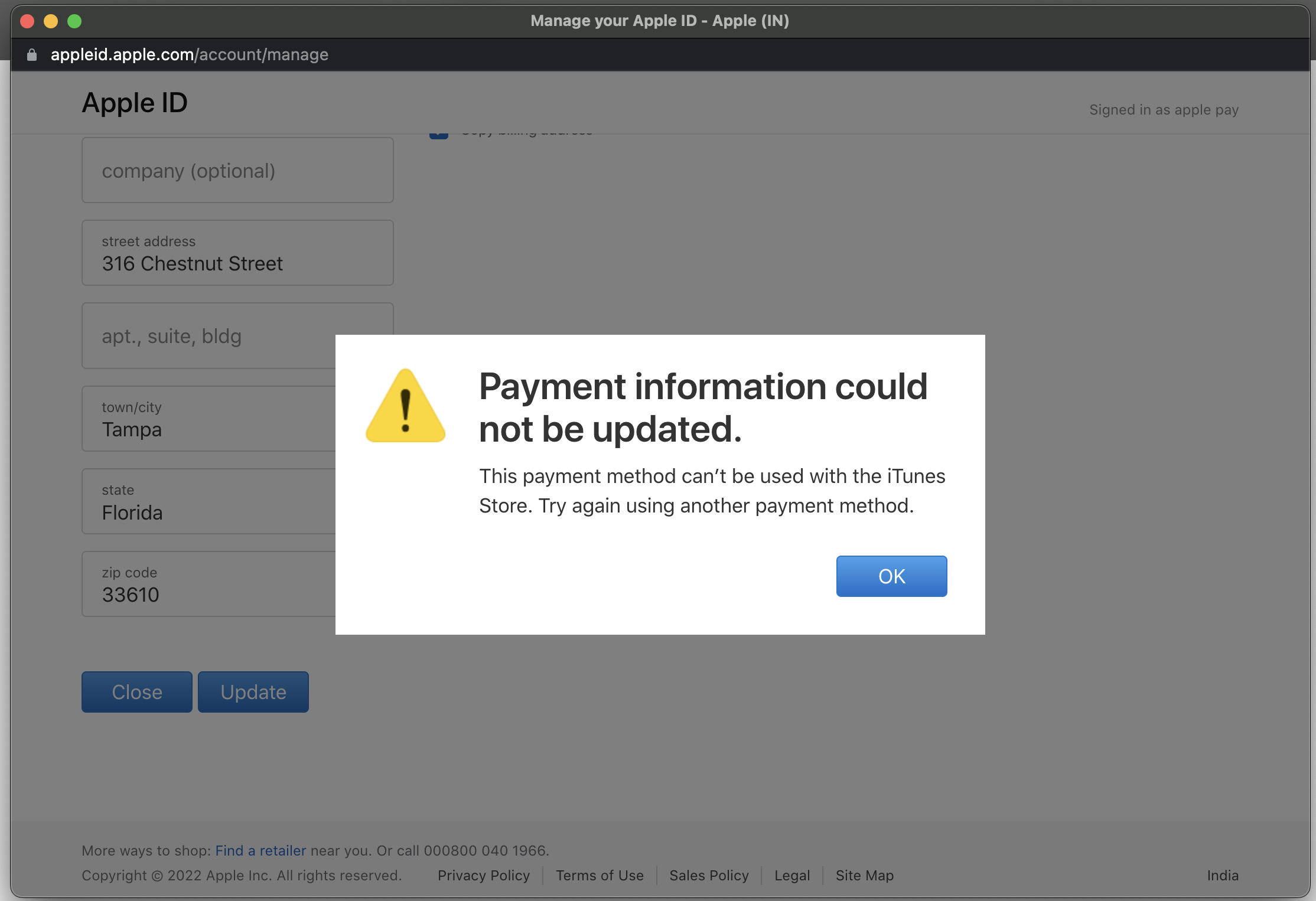
Task: Open the Site Map footer link
Action: coord(864,876)
